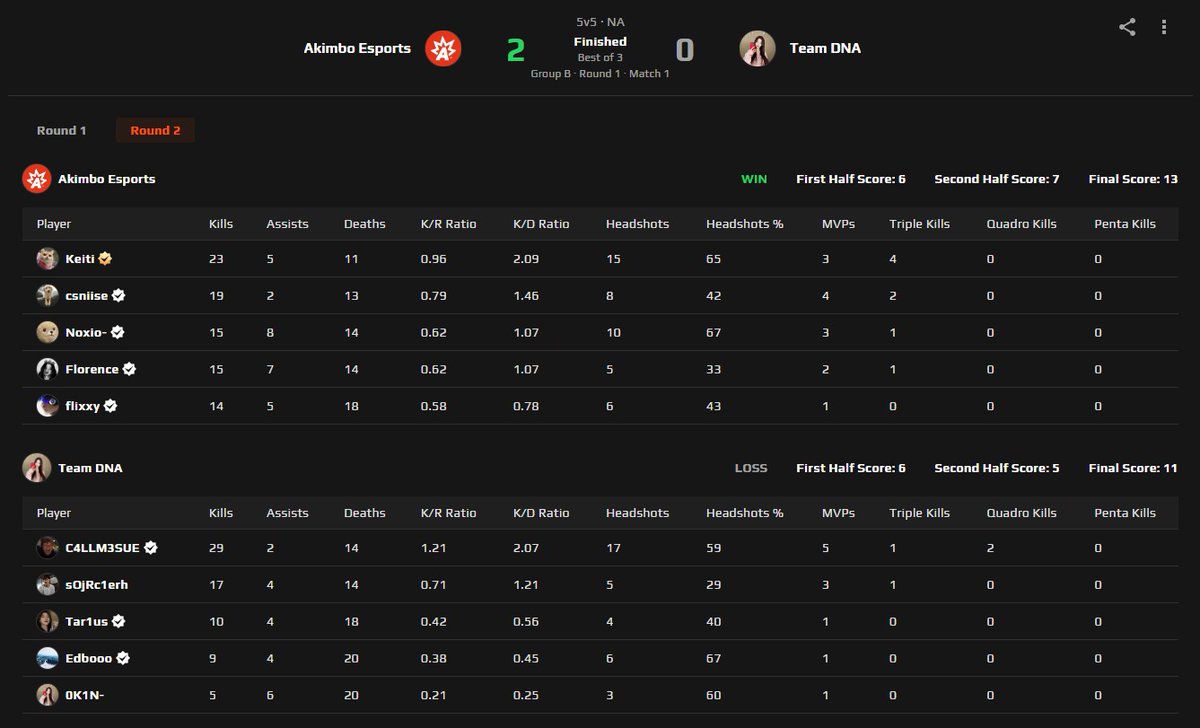Open player profile 0K1N-

point(84,695)
